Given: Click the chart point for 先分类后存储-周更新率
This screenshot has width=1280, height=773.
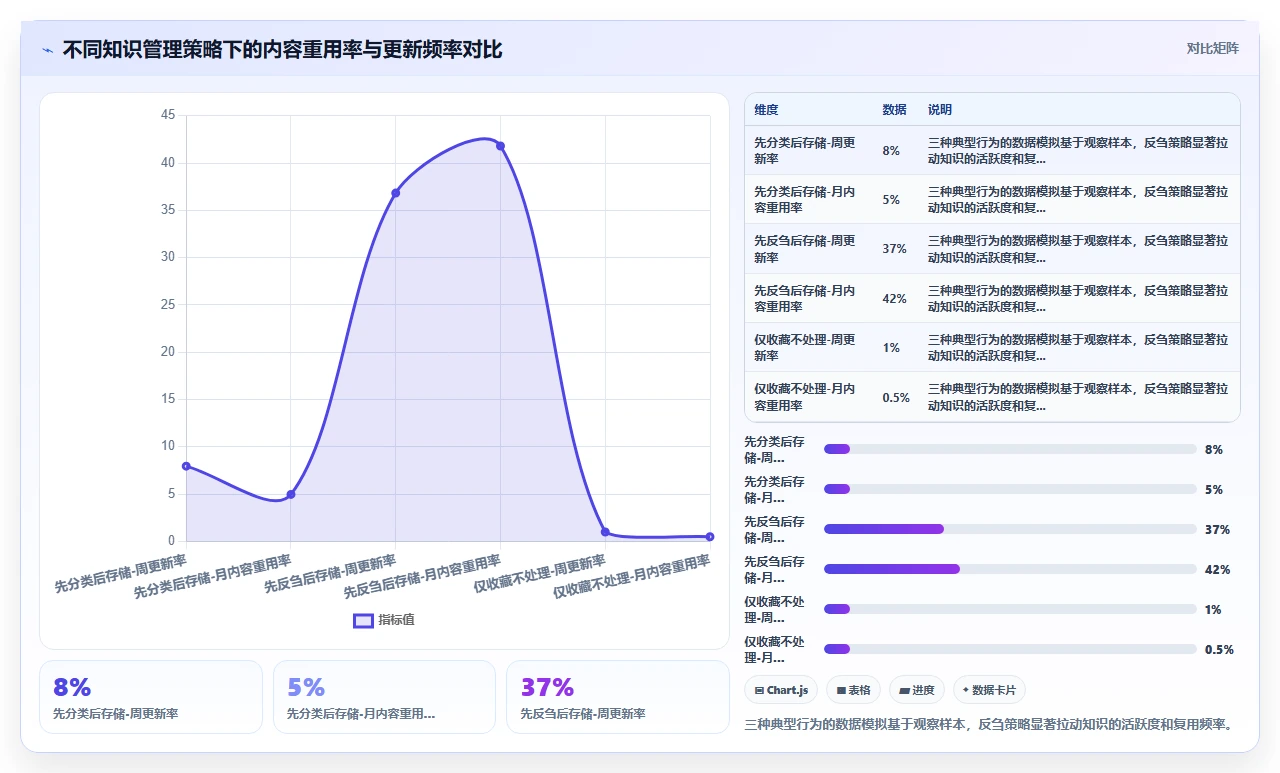Looking at the screenshot, I should click(186, 466).
